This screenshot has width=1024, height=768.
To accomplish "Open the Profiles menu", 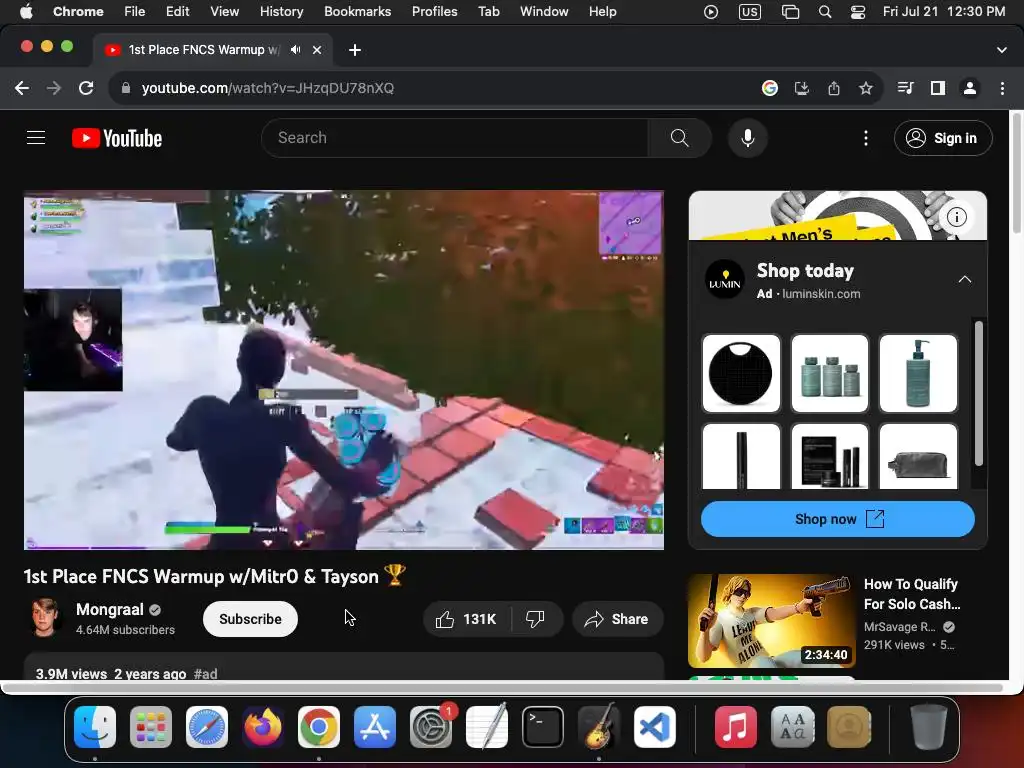I will click(x=434, y=12).
